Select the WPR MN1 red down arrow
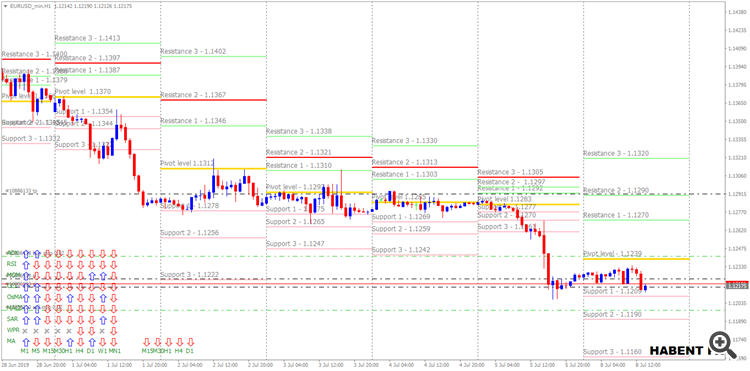The height and width of the screenshot is (371, 750). (113, 331)
